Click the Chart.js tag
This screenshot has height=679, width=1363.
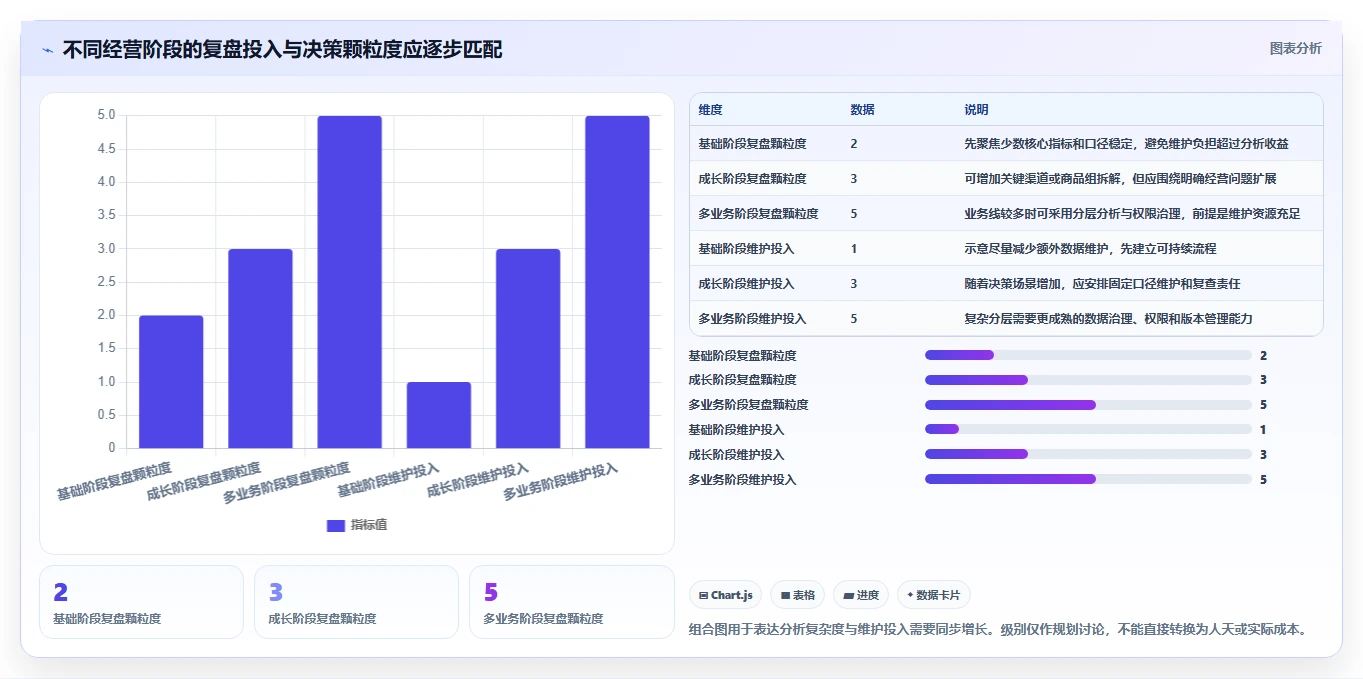[726, 595]
